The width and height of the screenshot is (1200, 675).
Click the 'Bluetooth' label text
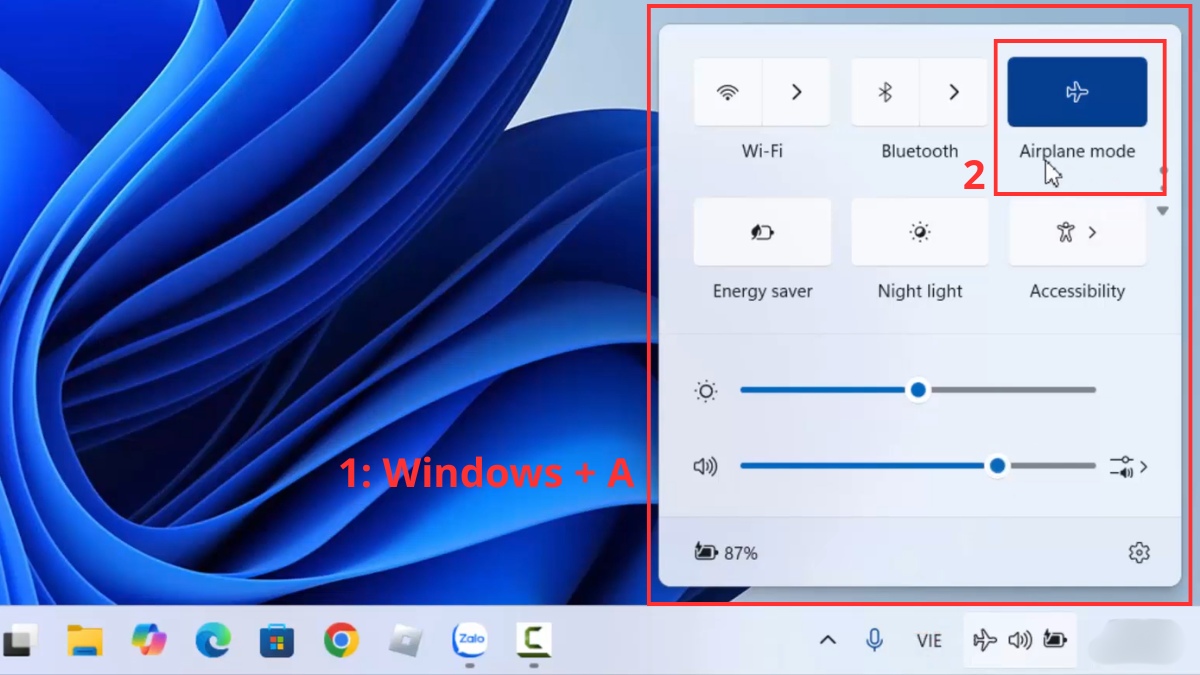pyautogui.click(x=920, y=151)
